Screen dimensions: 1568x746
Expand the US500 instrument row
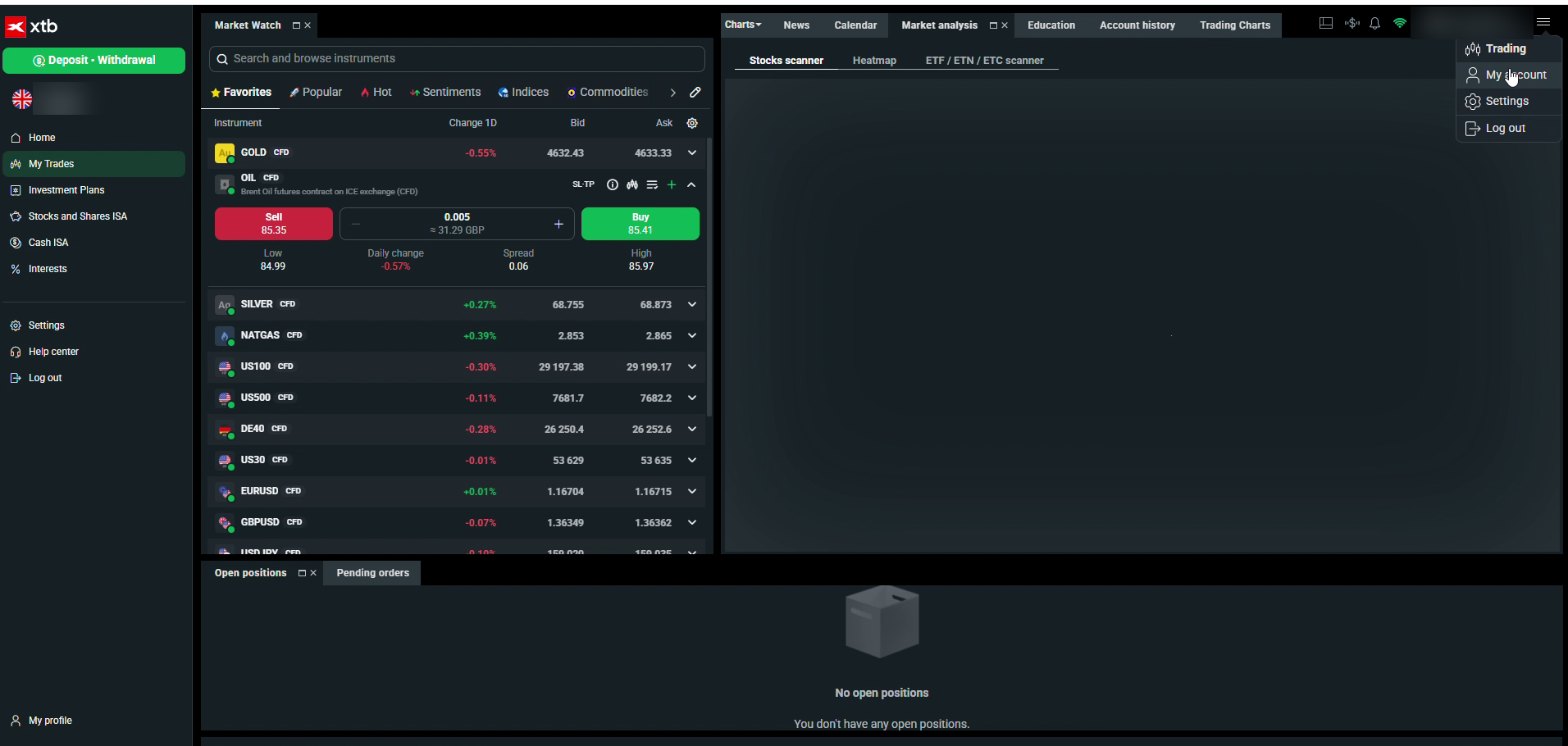click(692, 398)
